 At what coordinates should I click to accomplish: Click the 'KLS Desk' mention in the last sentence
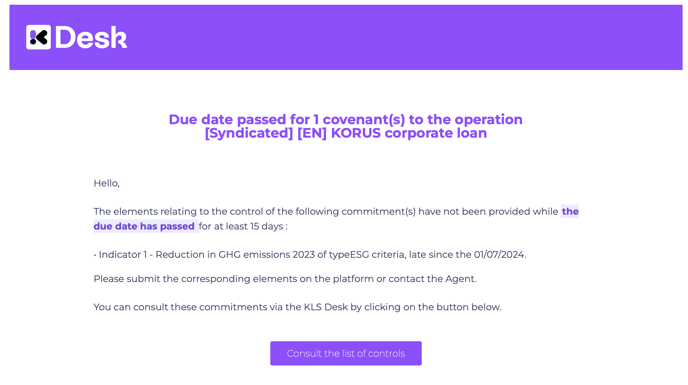326,307
